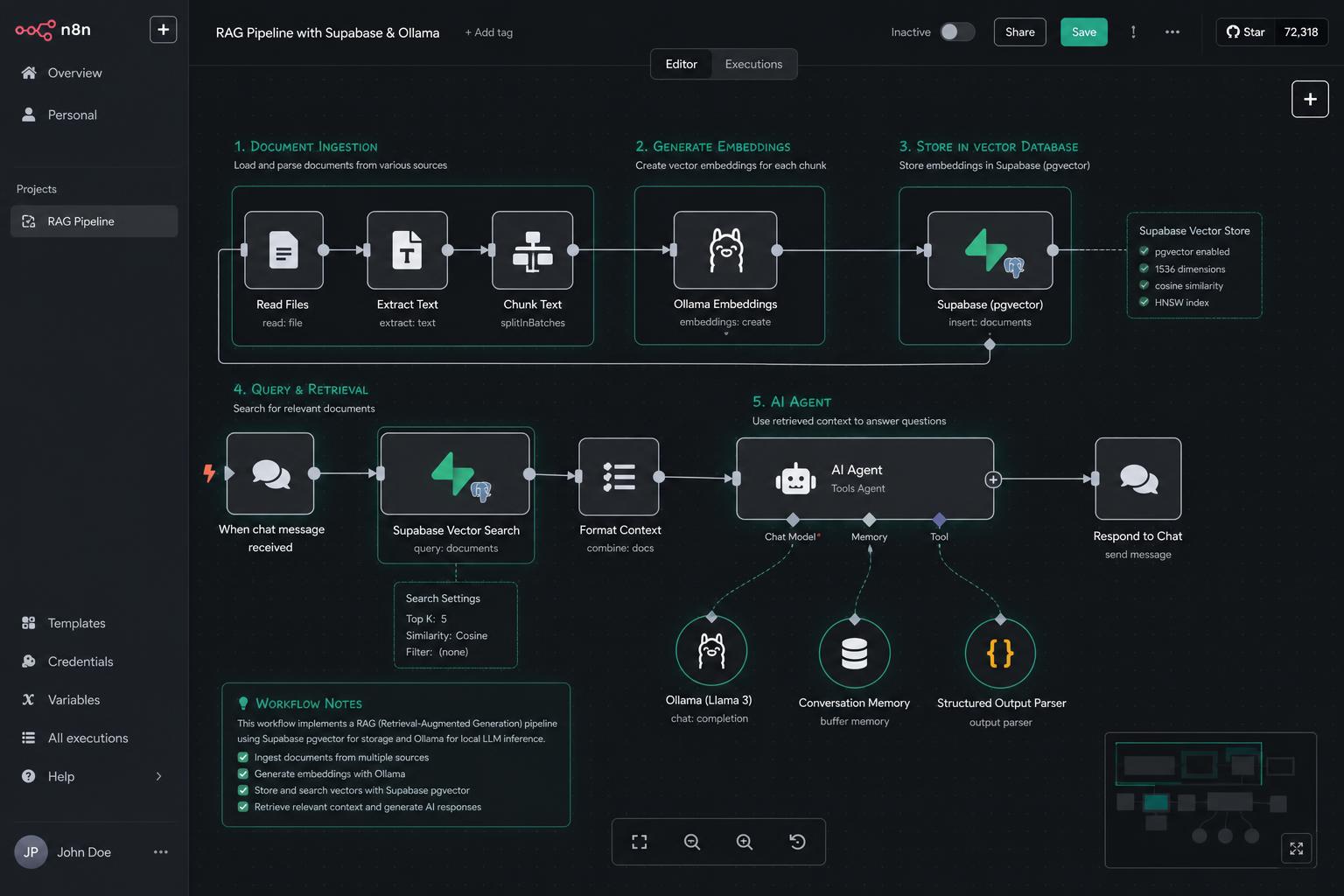The width and height of the screenshot is (1344, 896).
Task: Click the Structured Output Parser braces icon
Action: tap(1000, 653)
